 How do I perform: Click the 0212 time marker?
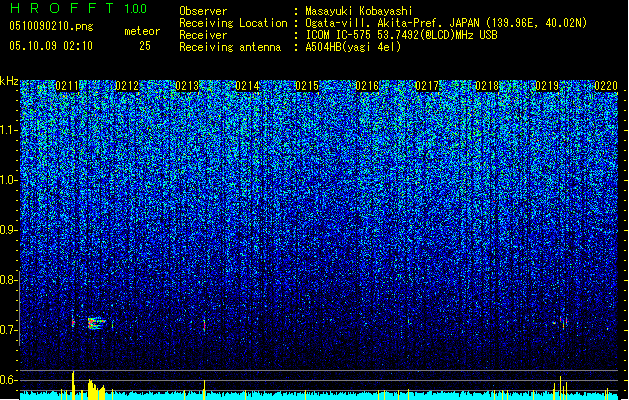[127, 86]
